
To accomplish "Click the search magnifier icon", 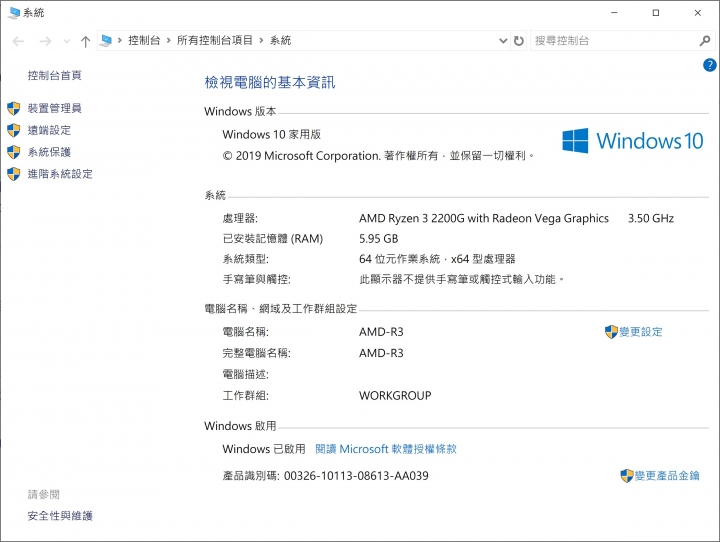I will click(x=705, y=41).
